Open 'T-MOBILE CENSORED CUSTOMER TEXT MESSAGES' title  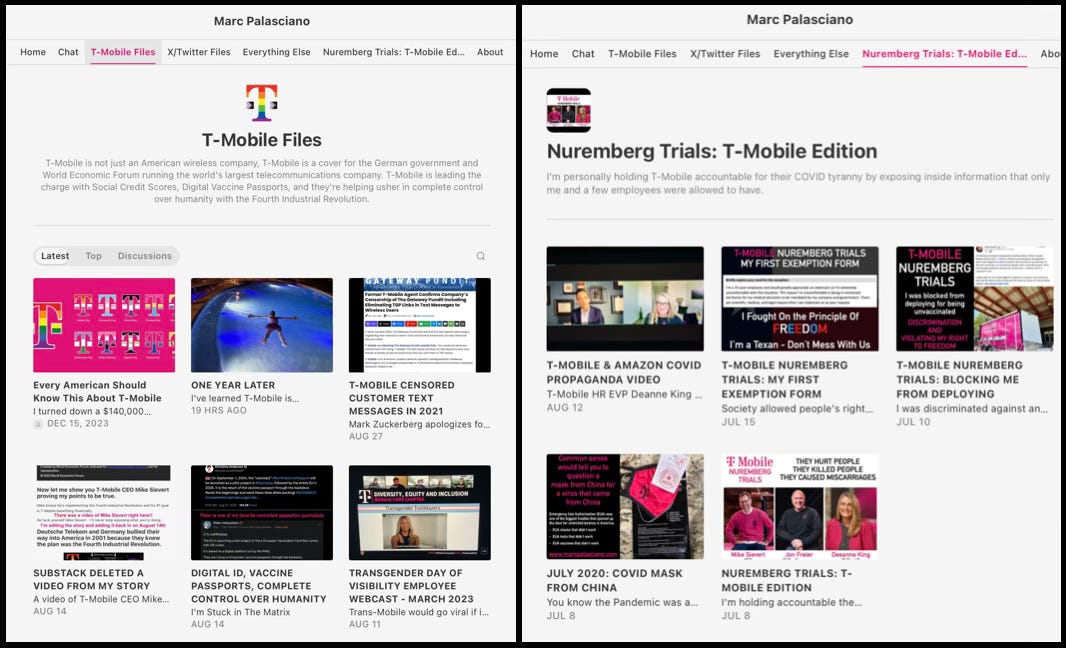pos(402,398)
